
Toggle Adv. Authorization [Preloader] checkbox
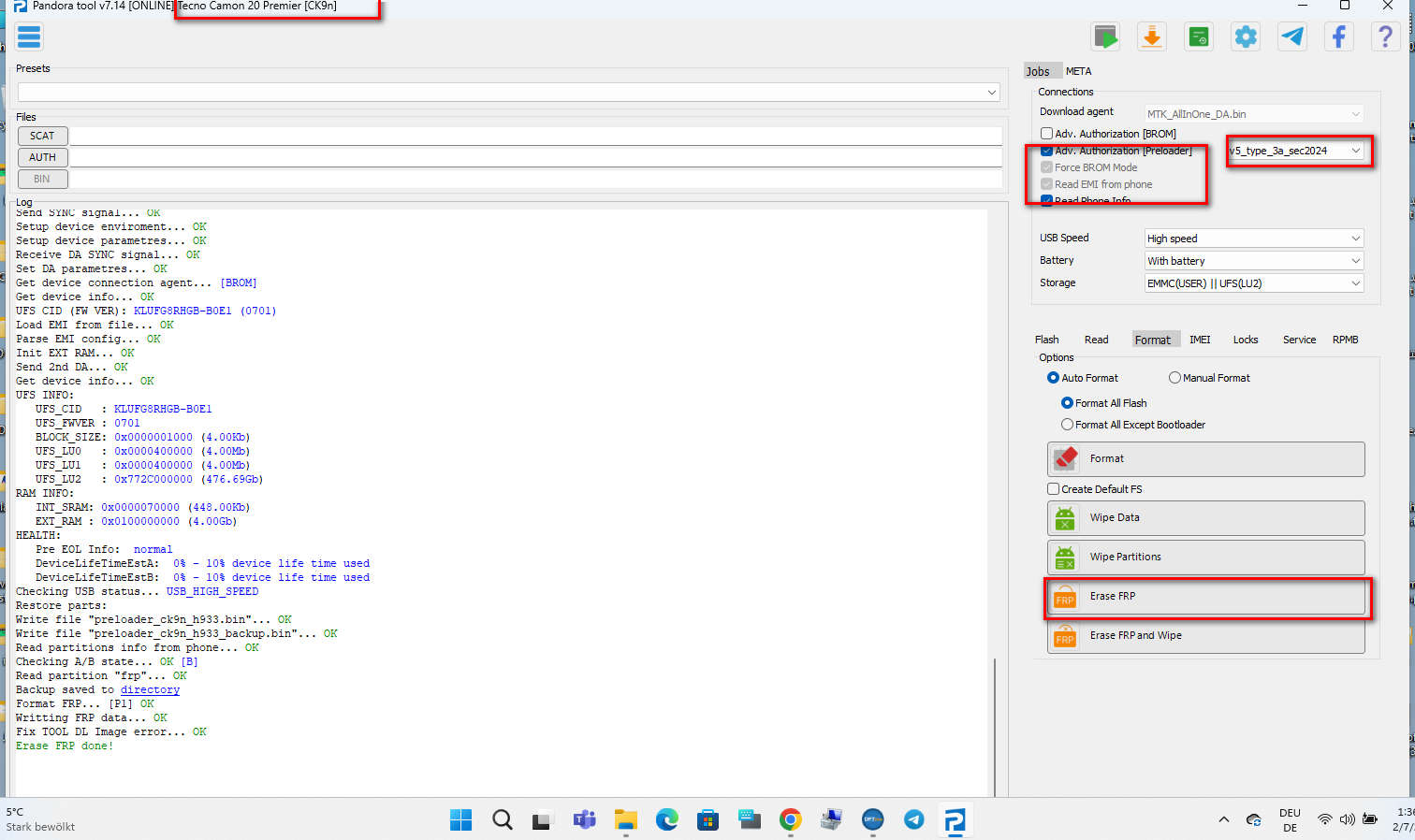pyautogui.click(x=1047, y=151)
